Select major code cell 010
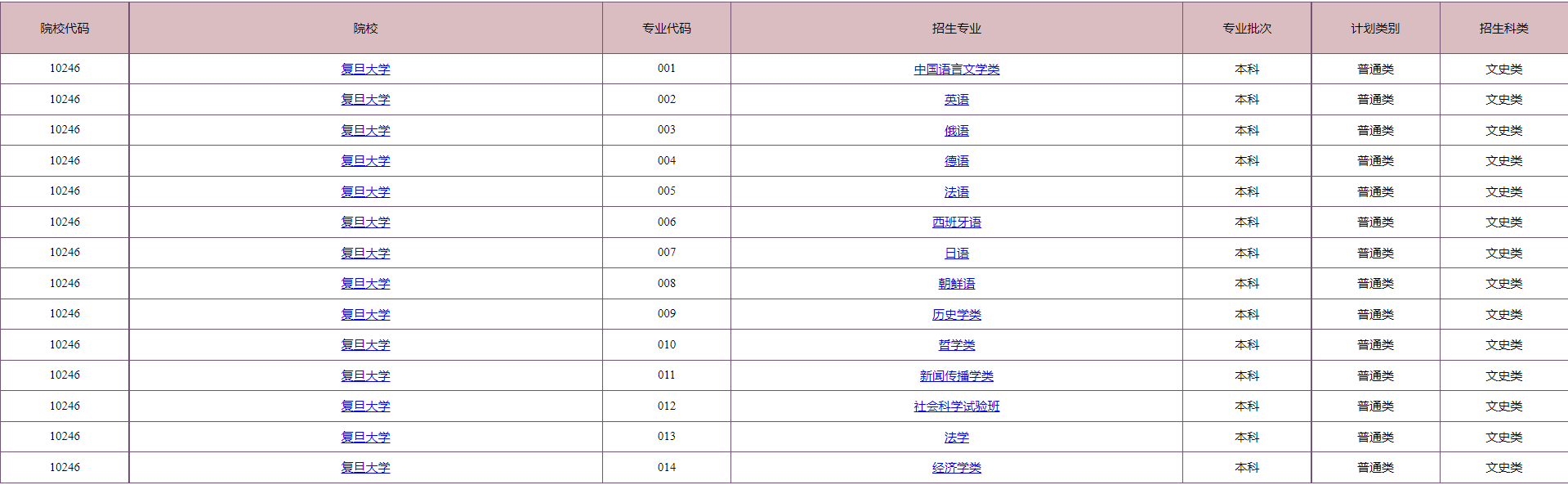This screenshot has height=485, width=1568. pos(667,345)
